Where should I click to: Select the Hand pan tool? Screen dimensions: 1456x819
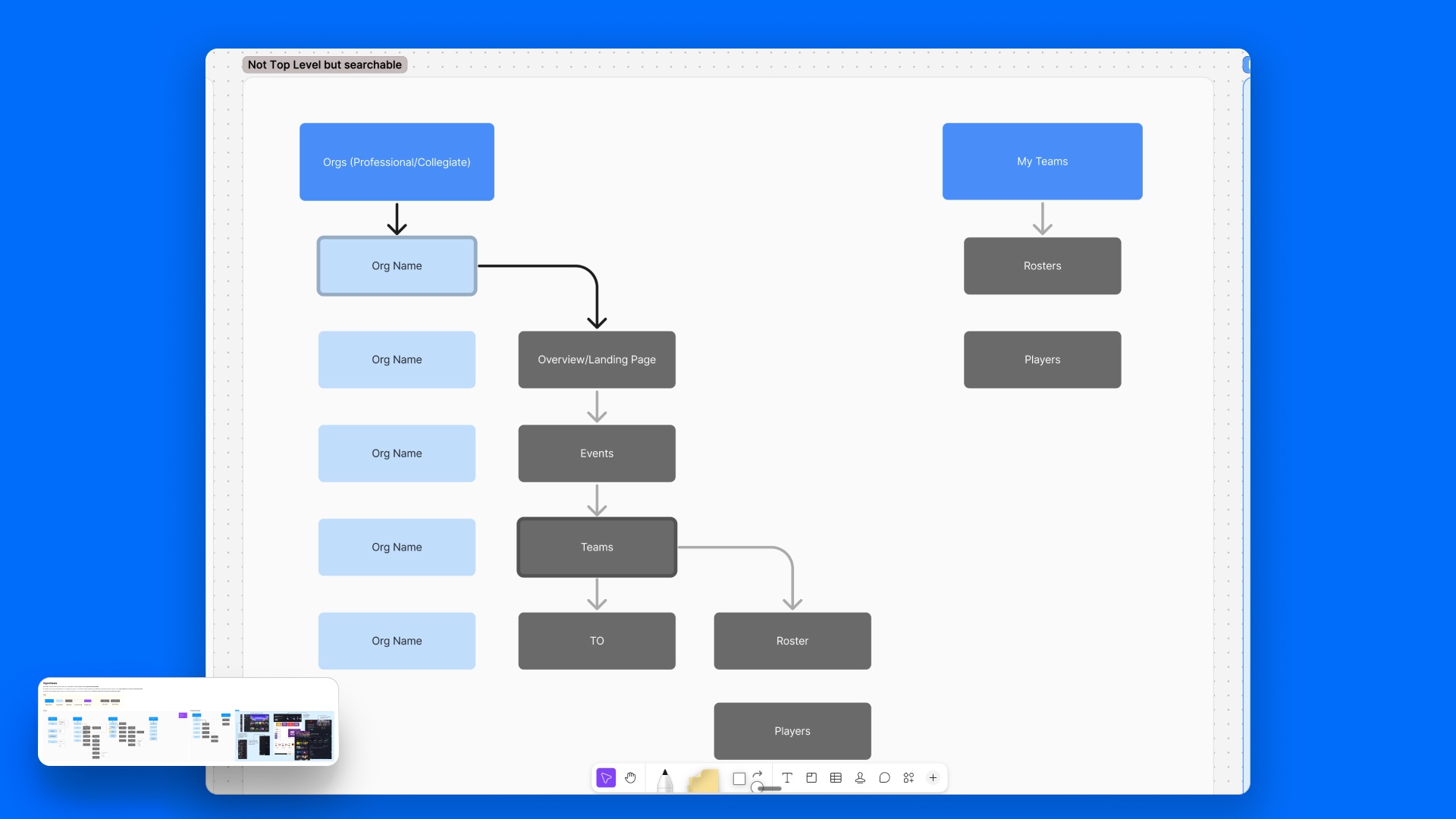(x=630, y=778)
